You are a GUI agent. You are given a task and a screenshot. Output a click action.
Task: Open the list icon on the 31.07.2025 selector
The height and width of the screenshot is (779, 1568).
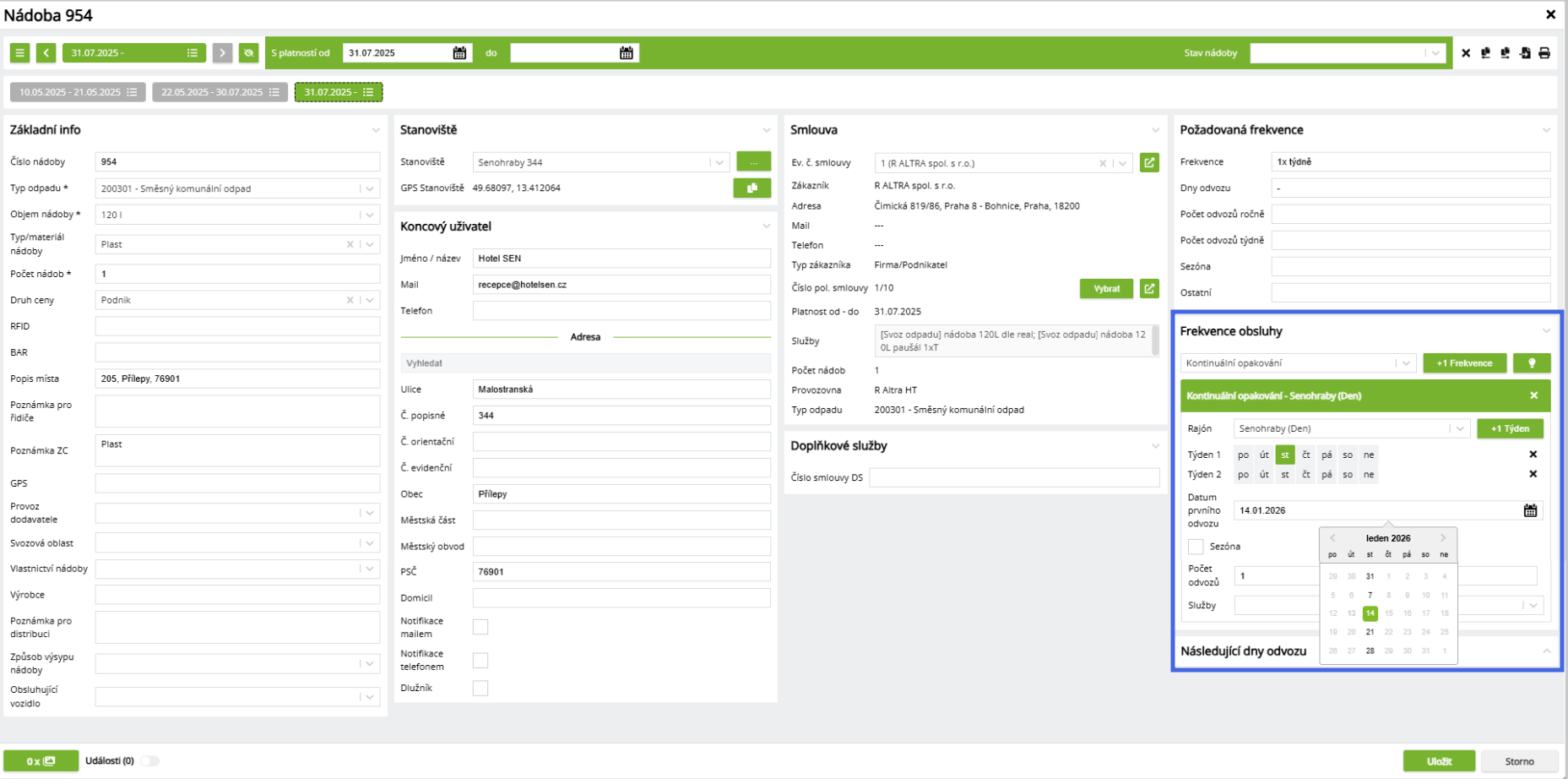(x=193, y=53)
